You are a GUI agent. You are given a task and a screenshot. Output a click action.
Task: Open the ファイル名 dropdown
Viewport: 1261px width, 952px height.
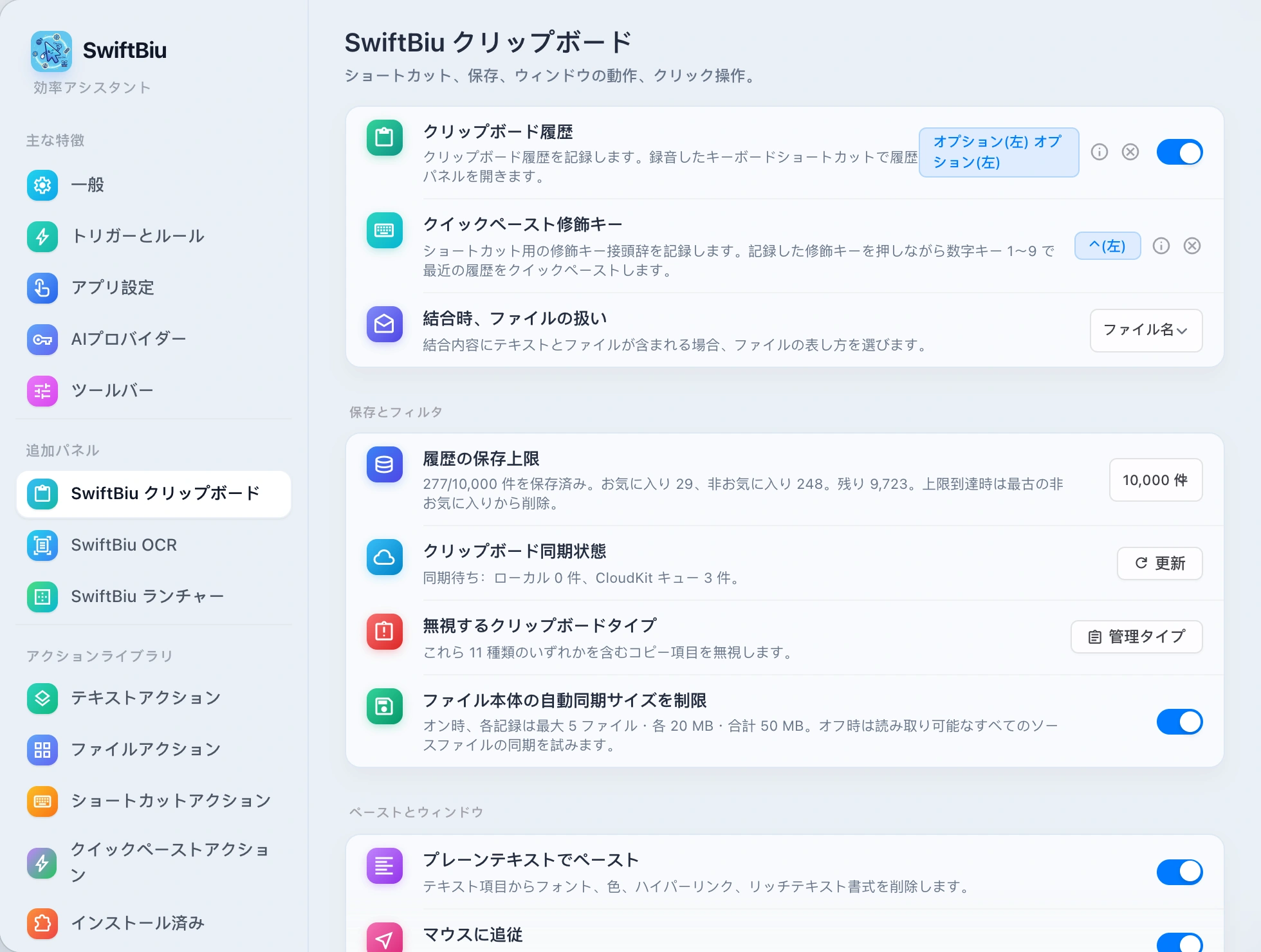pyautogui.click(x=1146, y=331)
